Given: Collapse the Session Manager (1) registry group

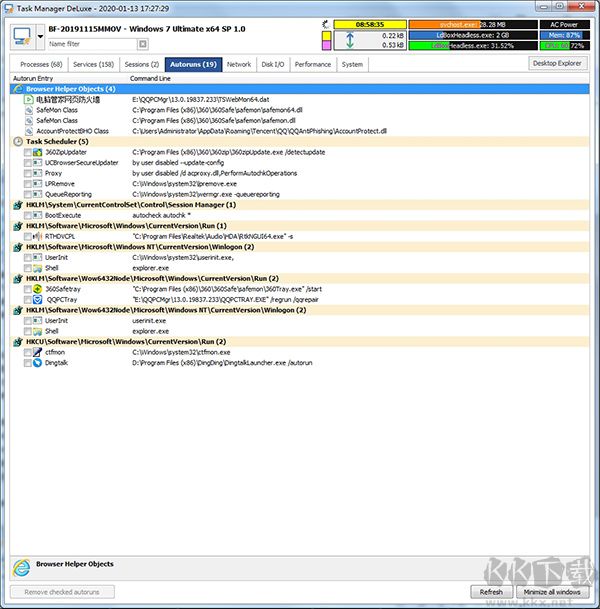Looking at the screenshot, I should tap(299, 205).
